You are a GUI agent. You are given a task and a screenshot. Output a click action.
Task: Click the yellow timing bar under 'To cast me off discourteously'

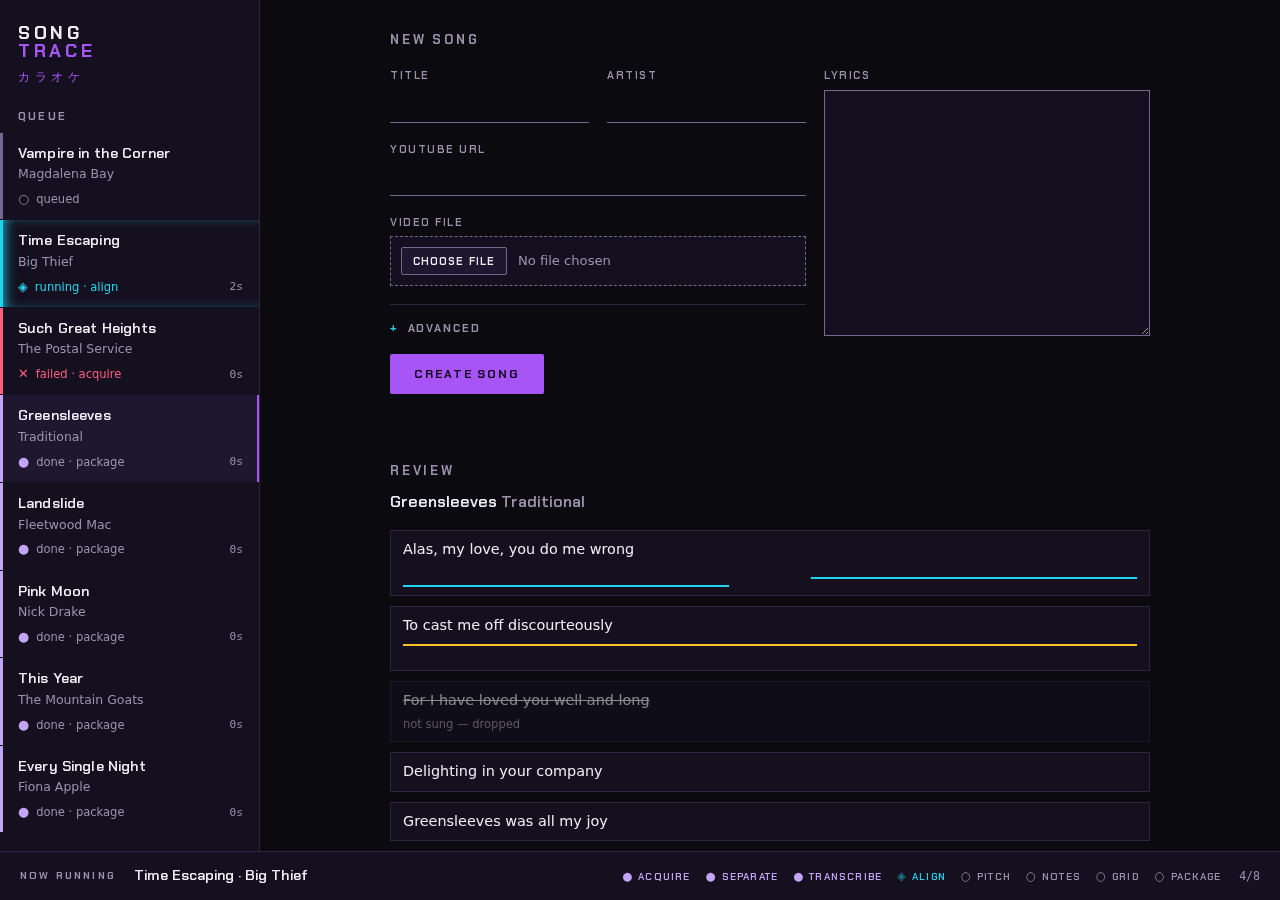(x=770, y=645)
